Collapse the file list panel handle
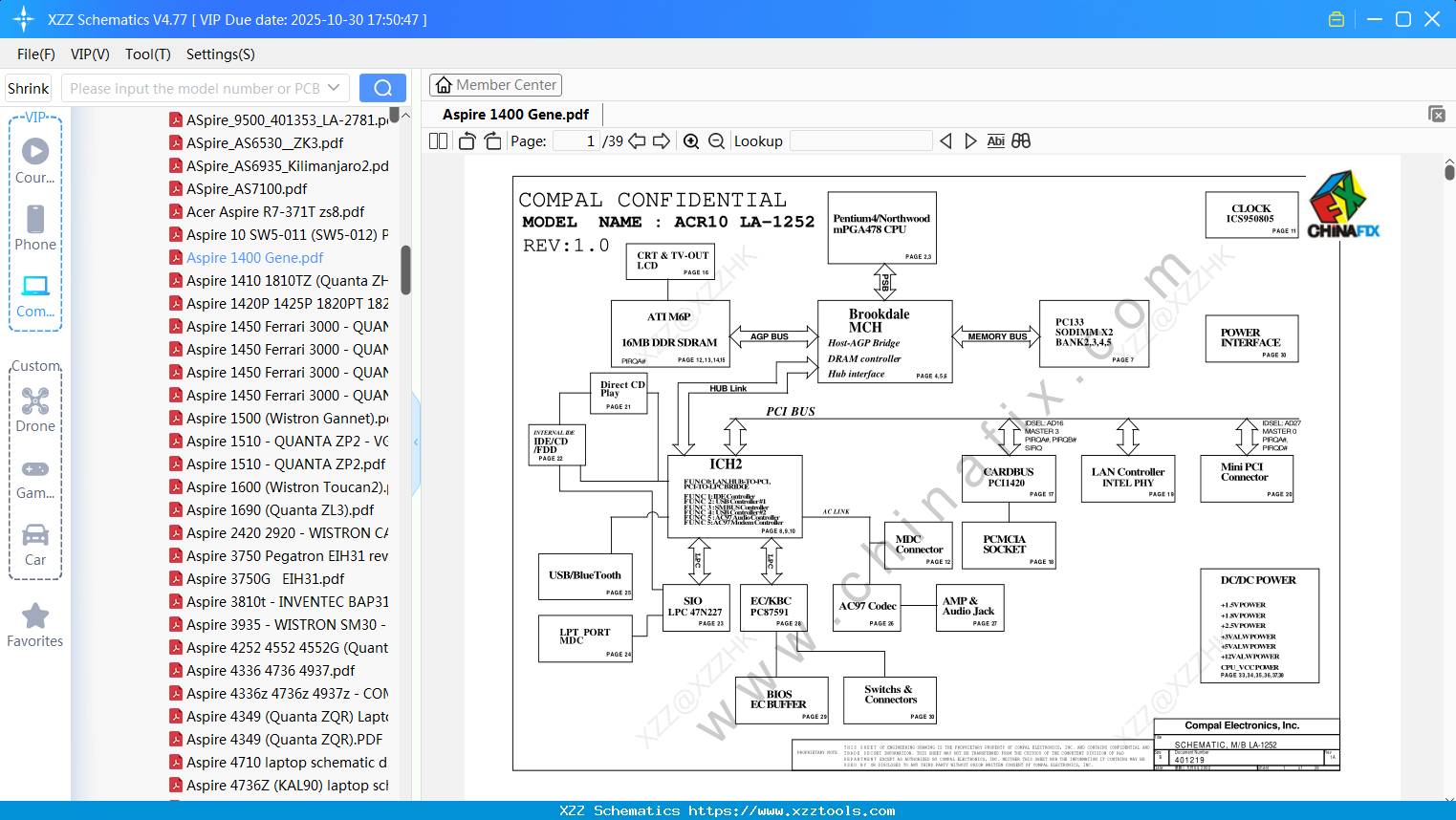The width and height of the screenshot is (1456, 820). click(x=416, y=442)
